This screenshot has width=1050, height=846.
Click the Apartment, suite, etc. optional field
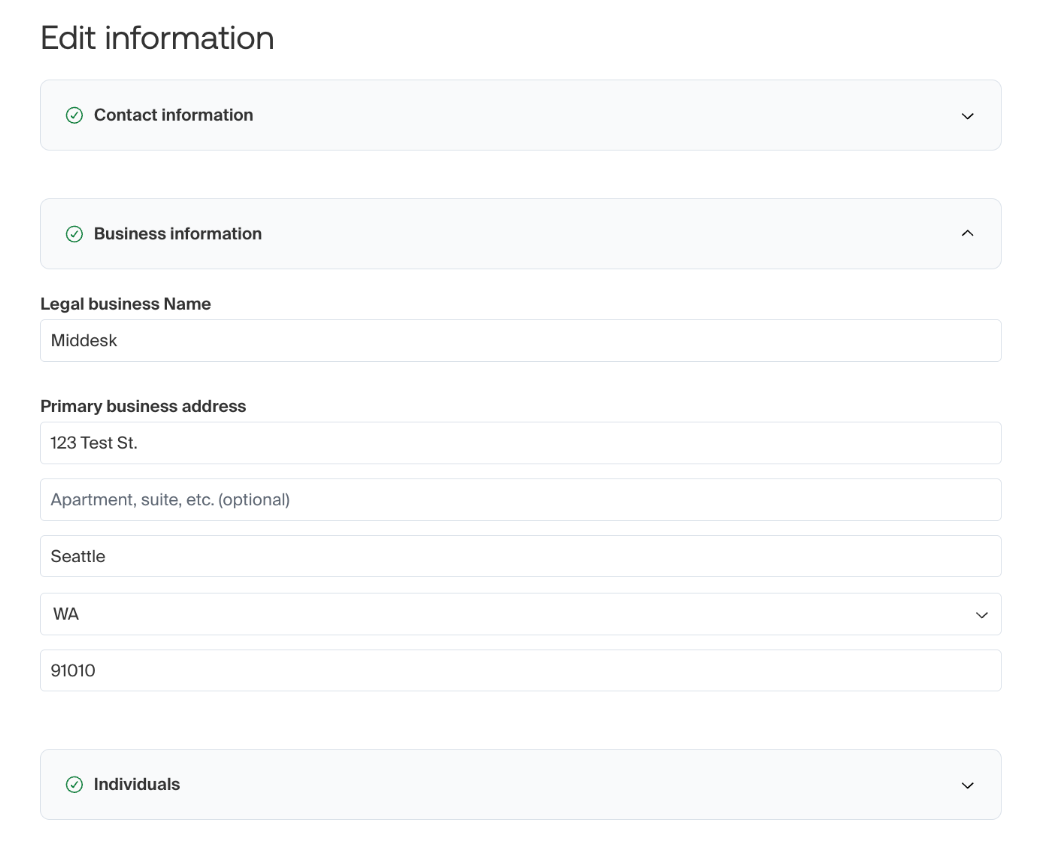520,499
